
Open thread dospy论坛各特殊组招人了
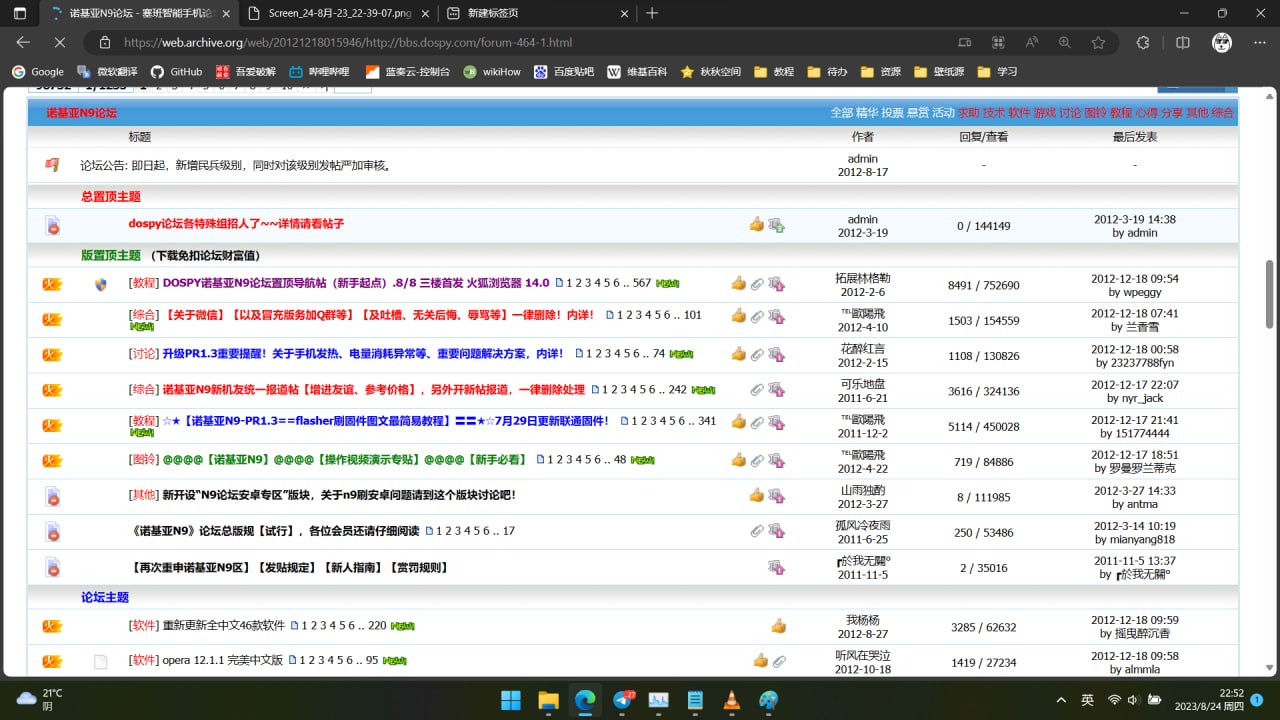236,224
